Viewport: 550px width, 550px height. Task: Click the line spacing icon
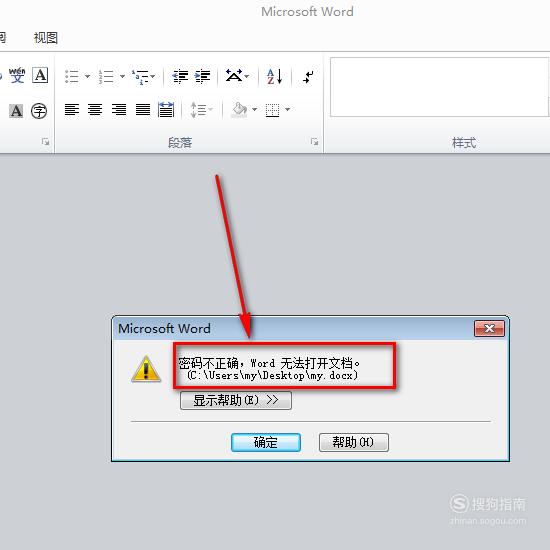198,109
